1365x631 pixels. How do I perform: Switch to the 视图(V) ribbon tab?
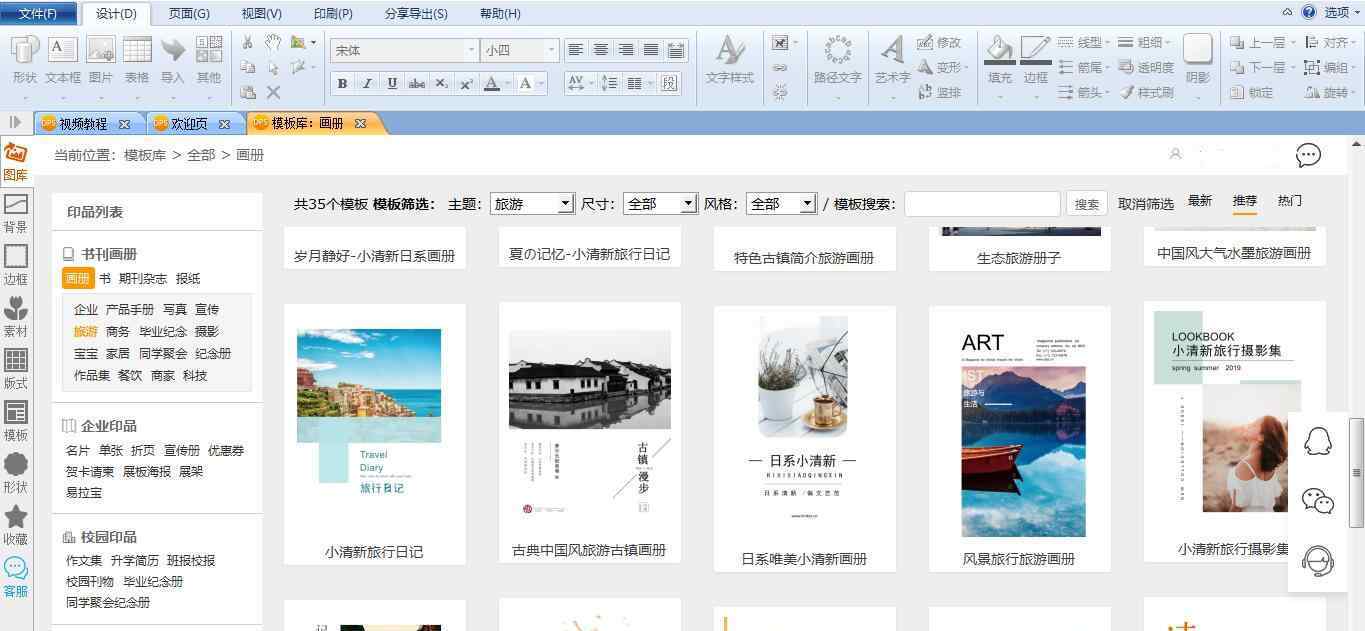262,13
